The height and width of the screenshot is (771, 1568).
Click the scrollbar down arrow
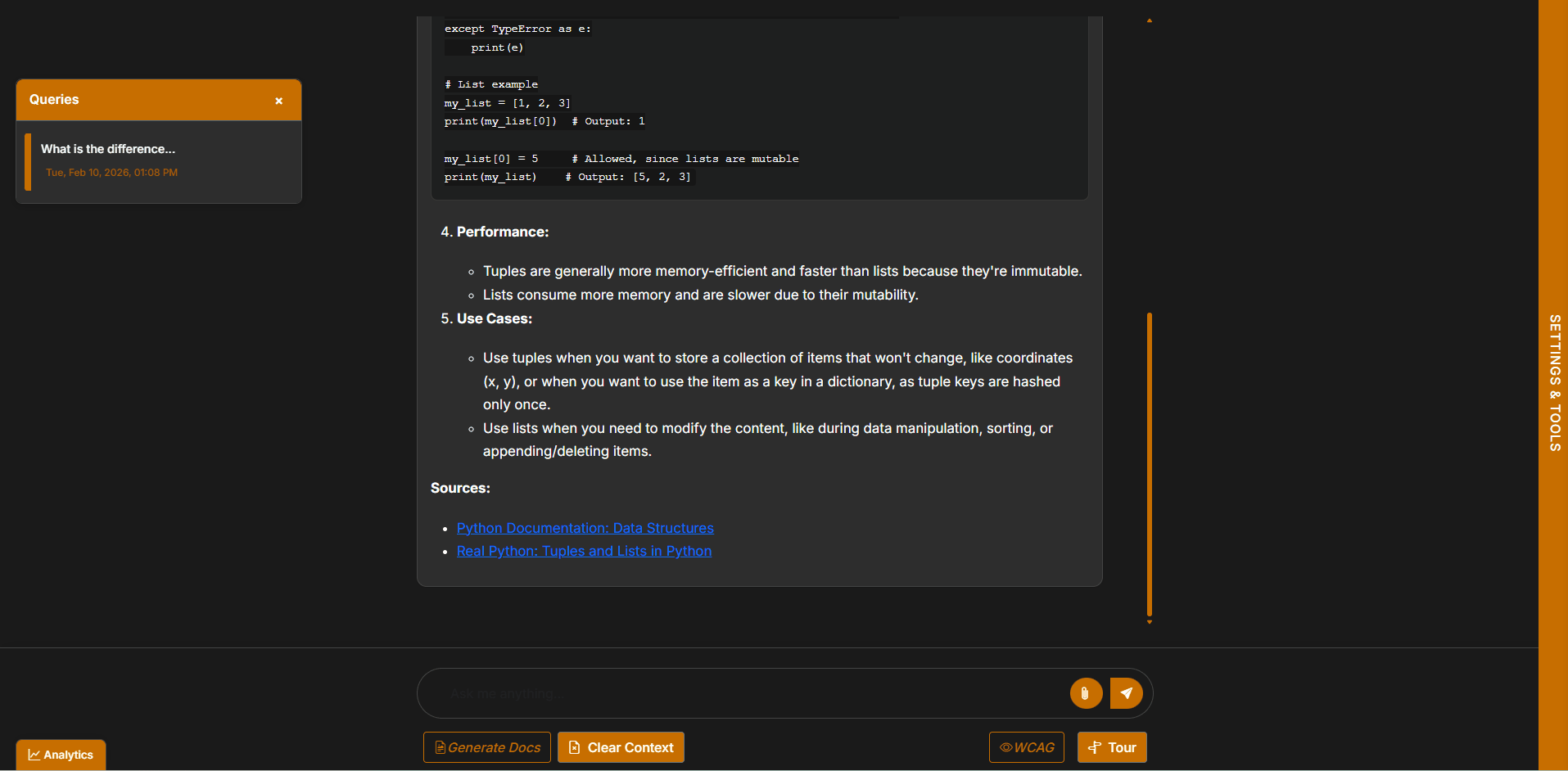pyautogui.click(x=1150, y=622)
